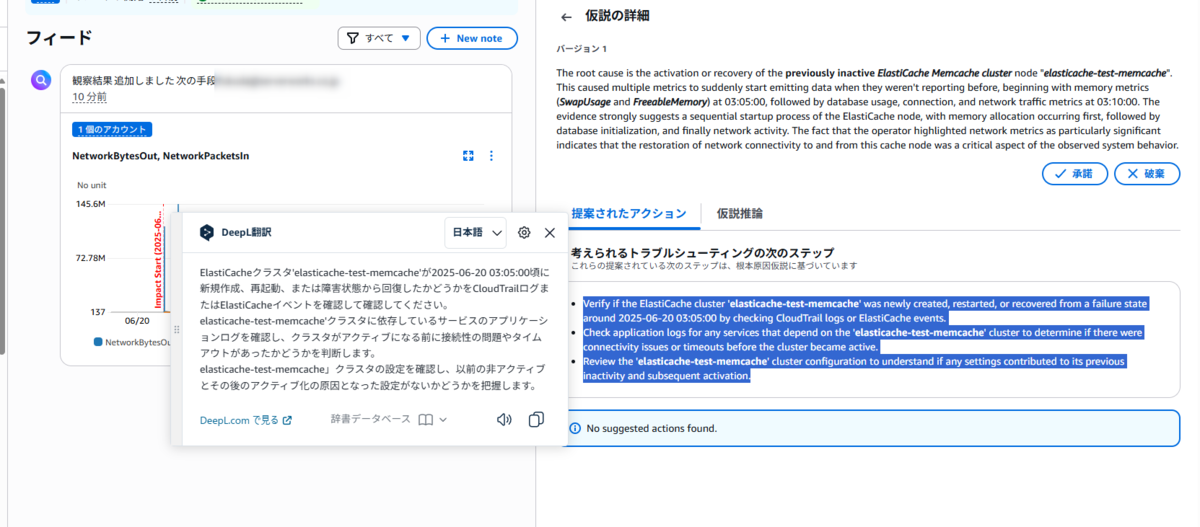Click the root cause description paragraph
The image size is (1200, 527).
868,109
